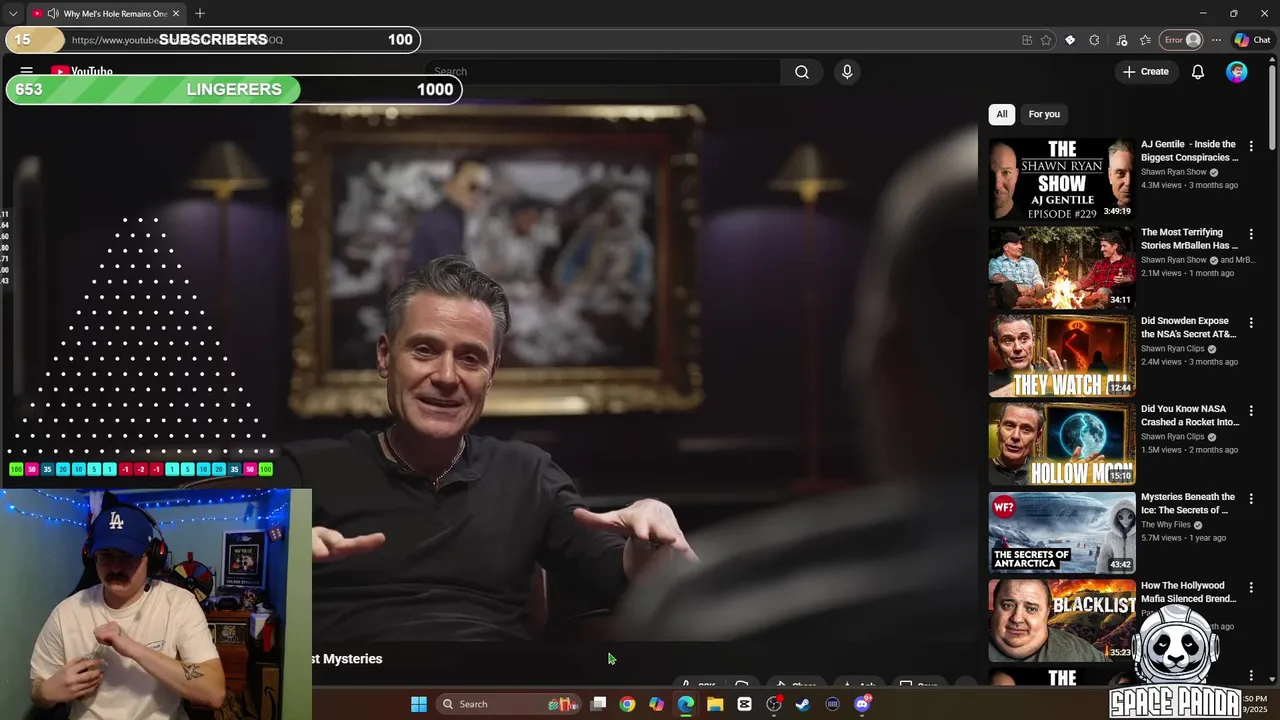Screen dimensions: 1280x720
Task: Open File Explorer from taskbar
Action: click(715, 704)
